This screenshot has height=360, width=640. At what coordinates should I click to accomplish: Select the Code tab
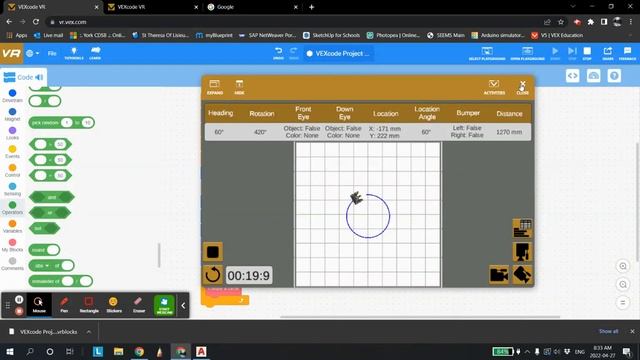(x=23, y=77)
